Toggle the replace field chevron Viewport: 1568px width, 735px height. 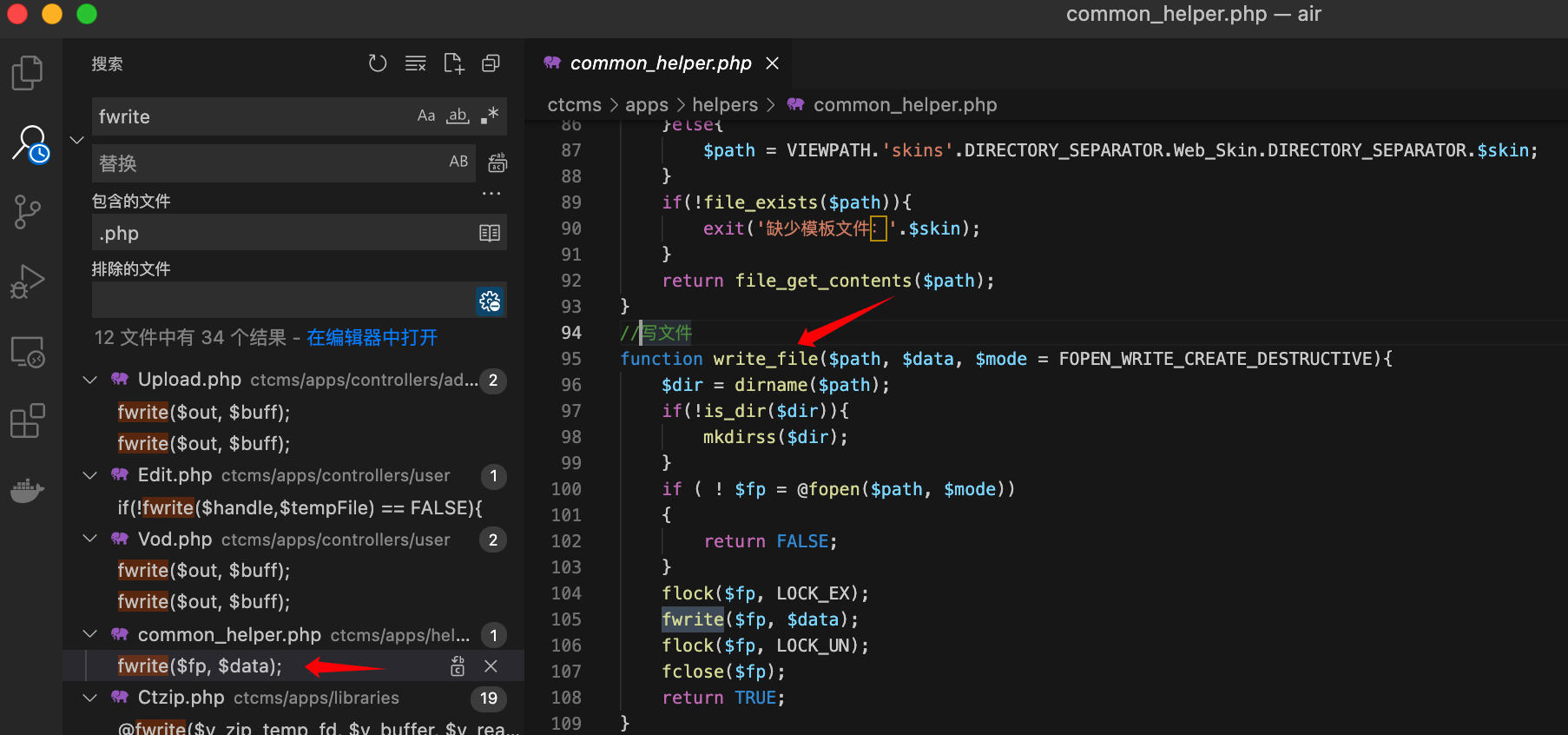(x=76, y=140)
